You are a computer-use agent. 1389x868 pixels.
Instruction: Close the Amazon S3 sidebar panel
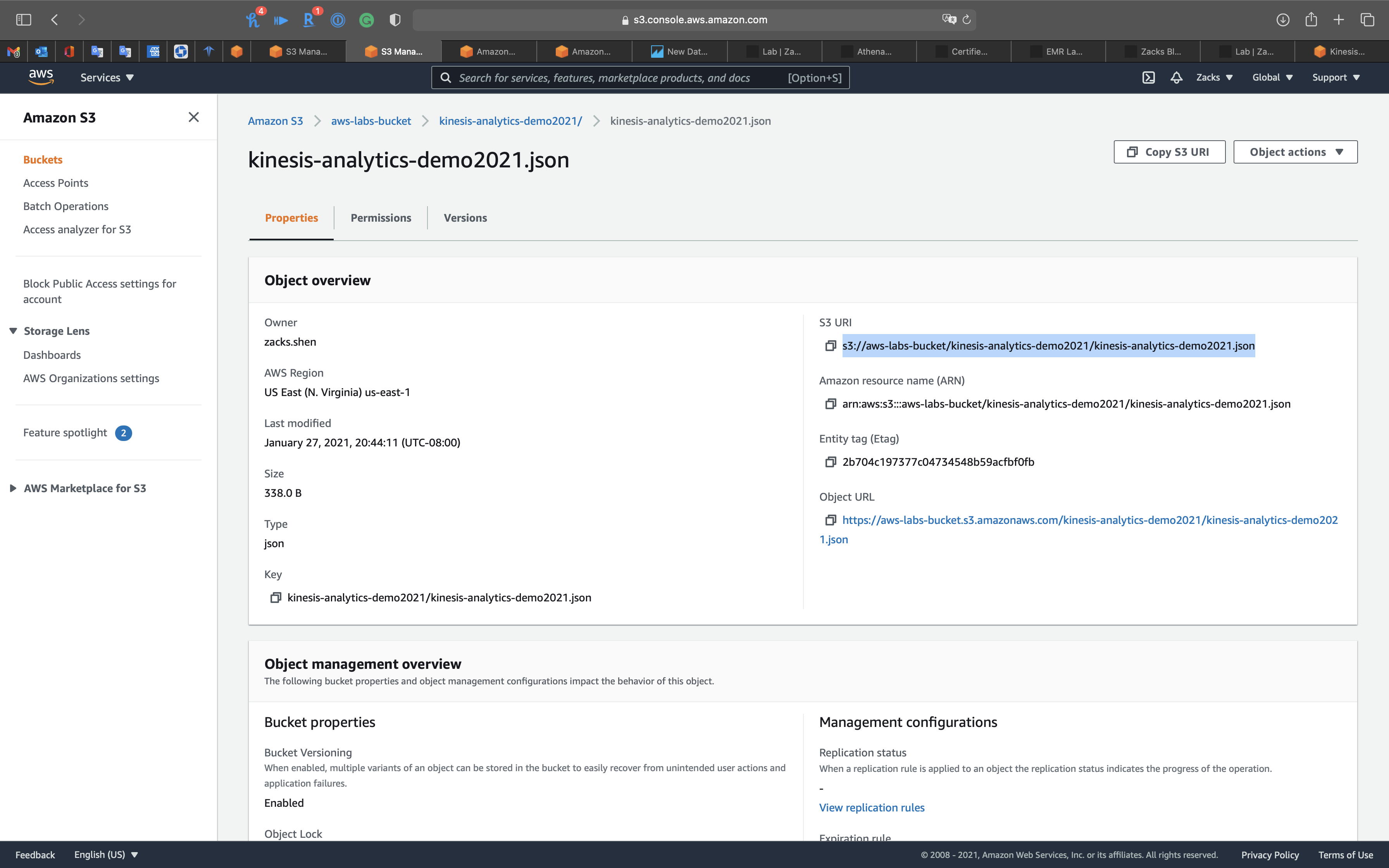(x=193, y=117)
